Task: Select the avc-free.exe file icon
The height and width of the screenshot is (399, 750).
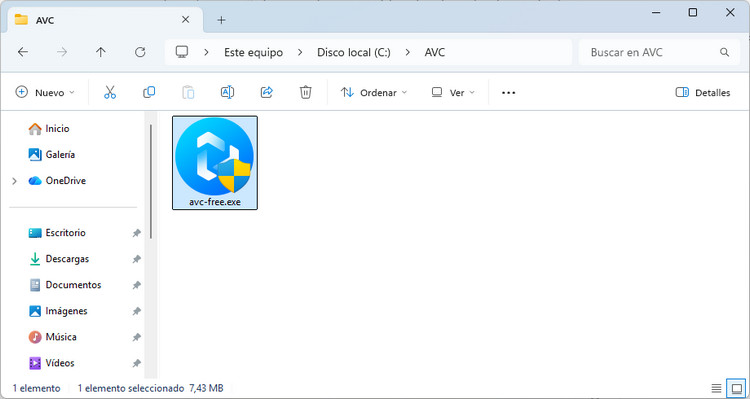Action: point(214,156)
